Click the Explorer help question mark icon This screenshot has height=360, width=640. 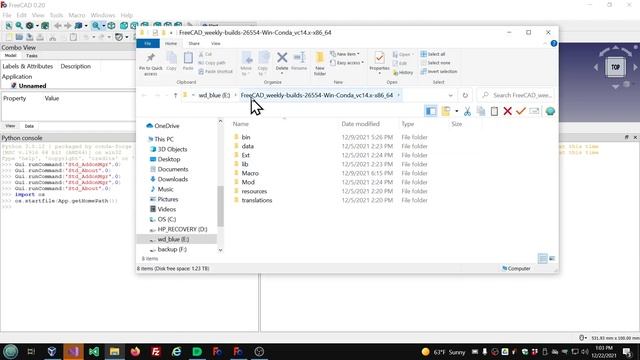553,43
